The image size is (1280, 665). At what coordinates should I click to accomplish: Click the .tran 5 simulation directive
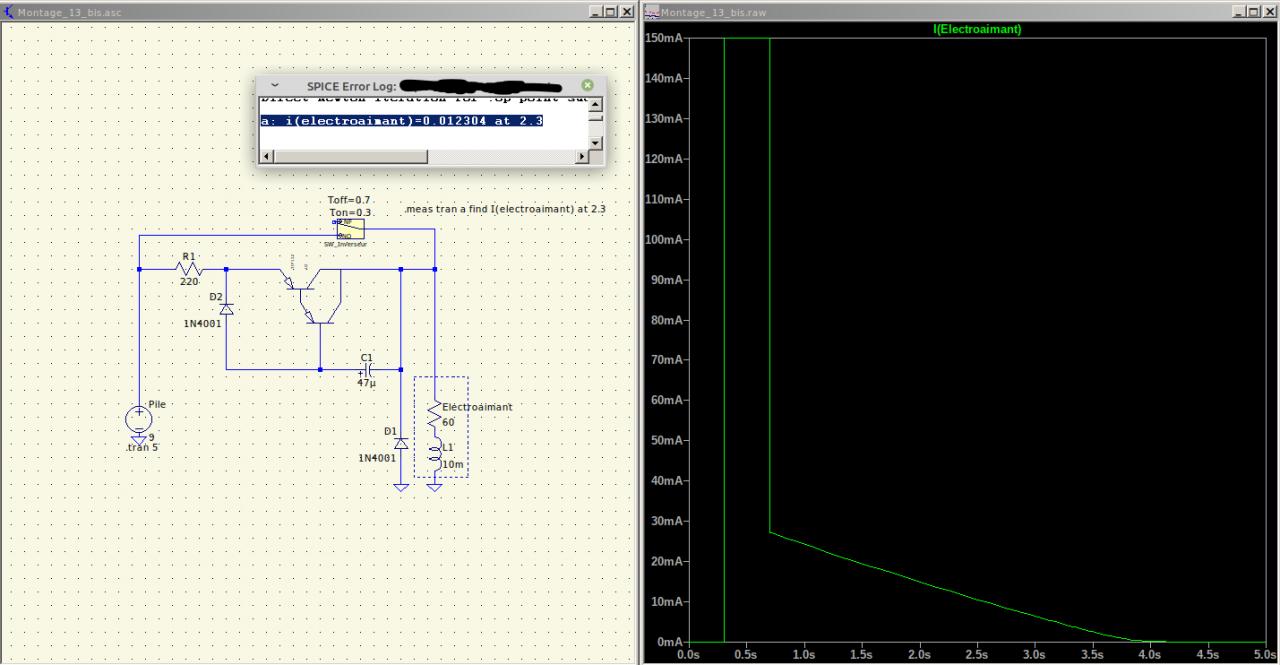pos(142,447)
